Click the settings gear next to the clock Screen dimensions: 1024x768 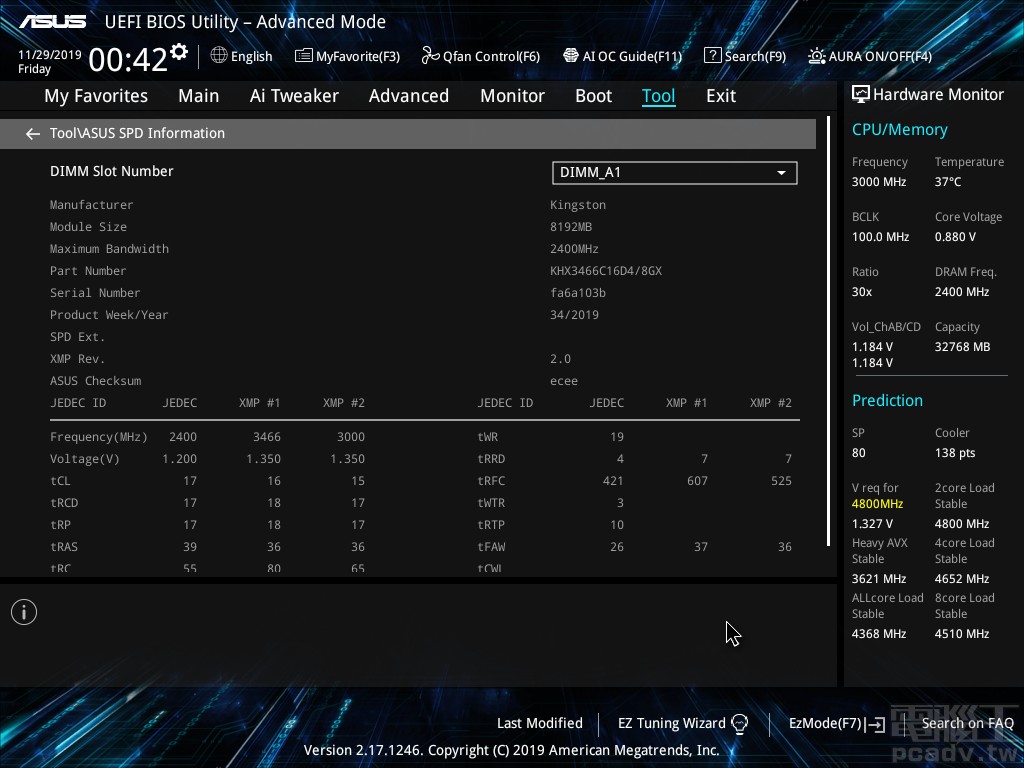[x=179, y=51]
